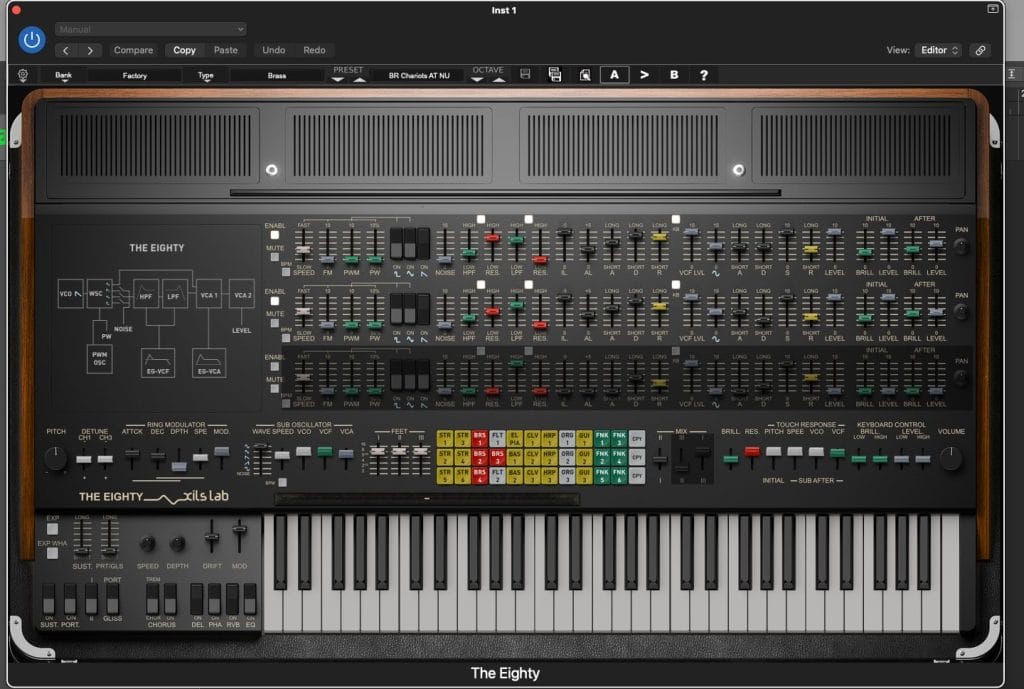Expand the Bank selector menu
Image resolution: width=1024 pixels, height=689 pixels.
[64, 76]
